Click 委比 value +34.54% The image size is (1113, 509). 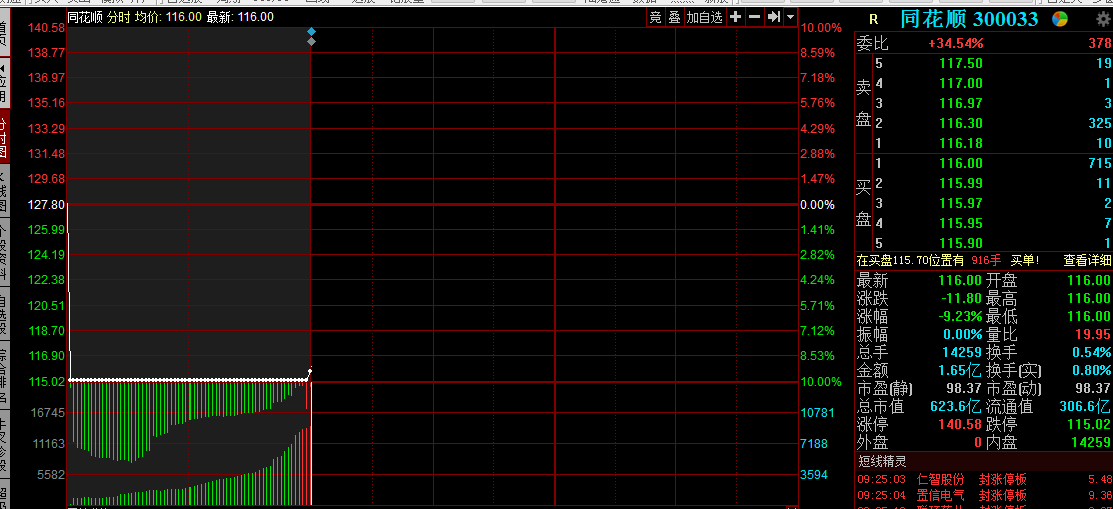955,44
